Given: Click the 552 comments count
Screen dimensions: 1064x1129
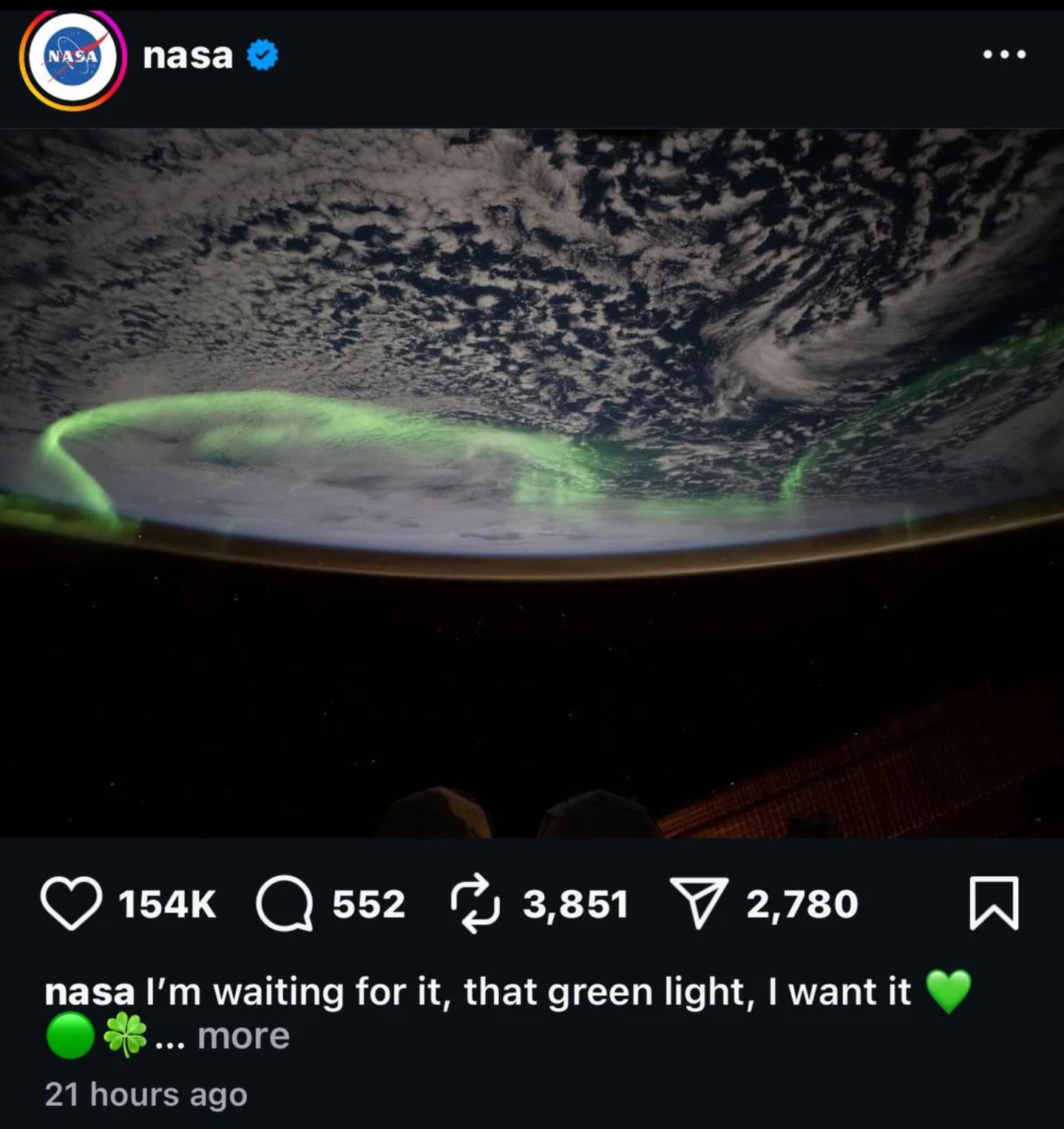Looking at the screenshot, I should [368, 904].
